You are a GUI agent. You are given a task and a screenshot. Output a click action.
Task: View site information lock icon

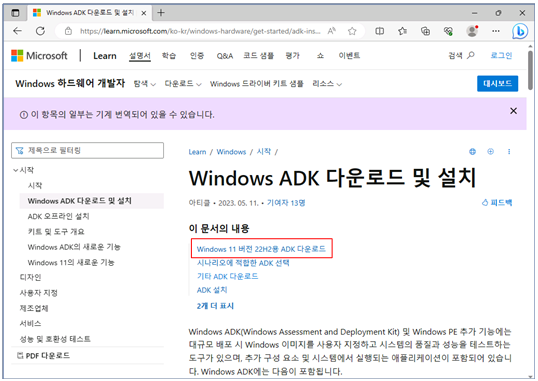point(68,31)
